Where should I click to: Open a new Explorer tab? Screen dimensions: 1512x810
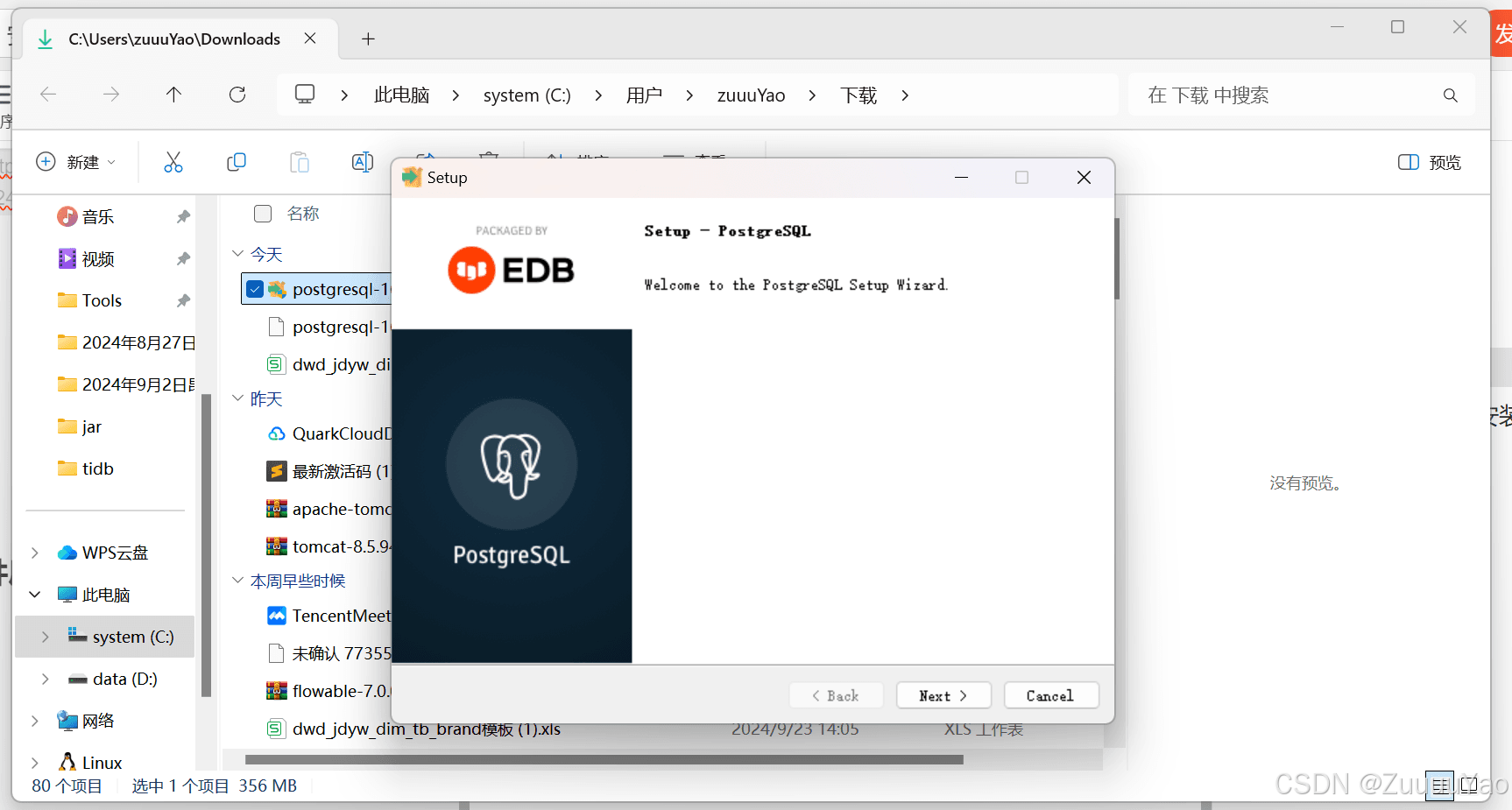click(368, 39)
